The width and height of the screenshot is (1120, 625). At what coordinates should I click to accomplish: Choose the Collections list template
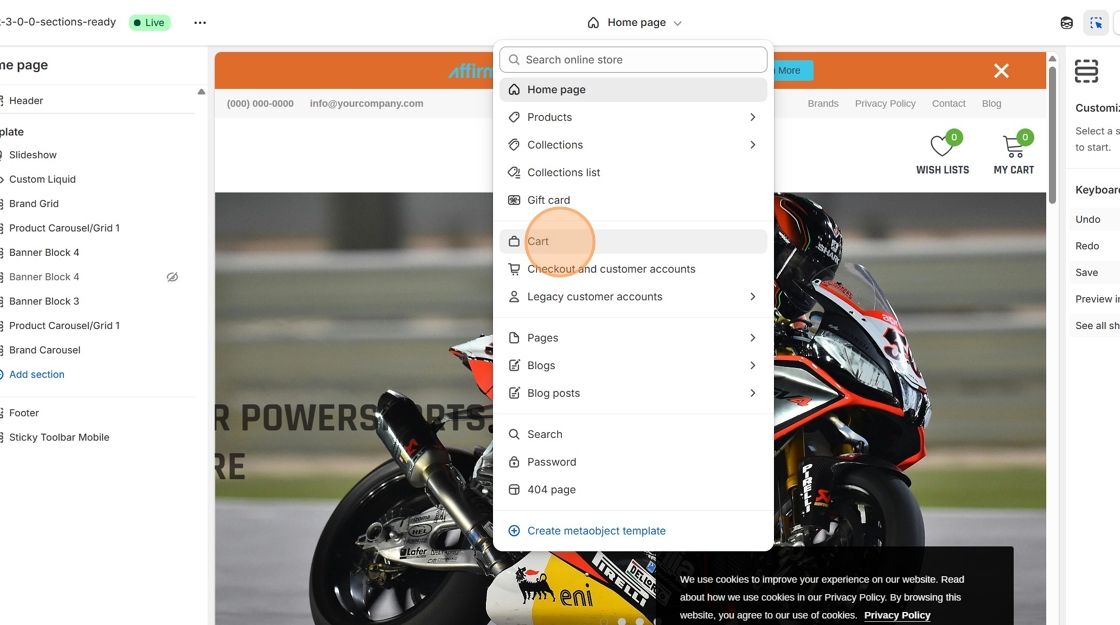coord(634,172)
